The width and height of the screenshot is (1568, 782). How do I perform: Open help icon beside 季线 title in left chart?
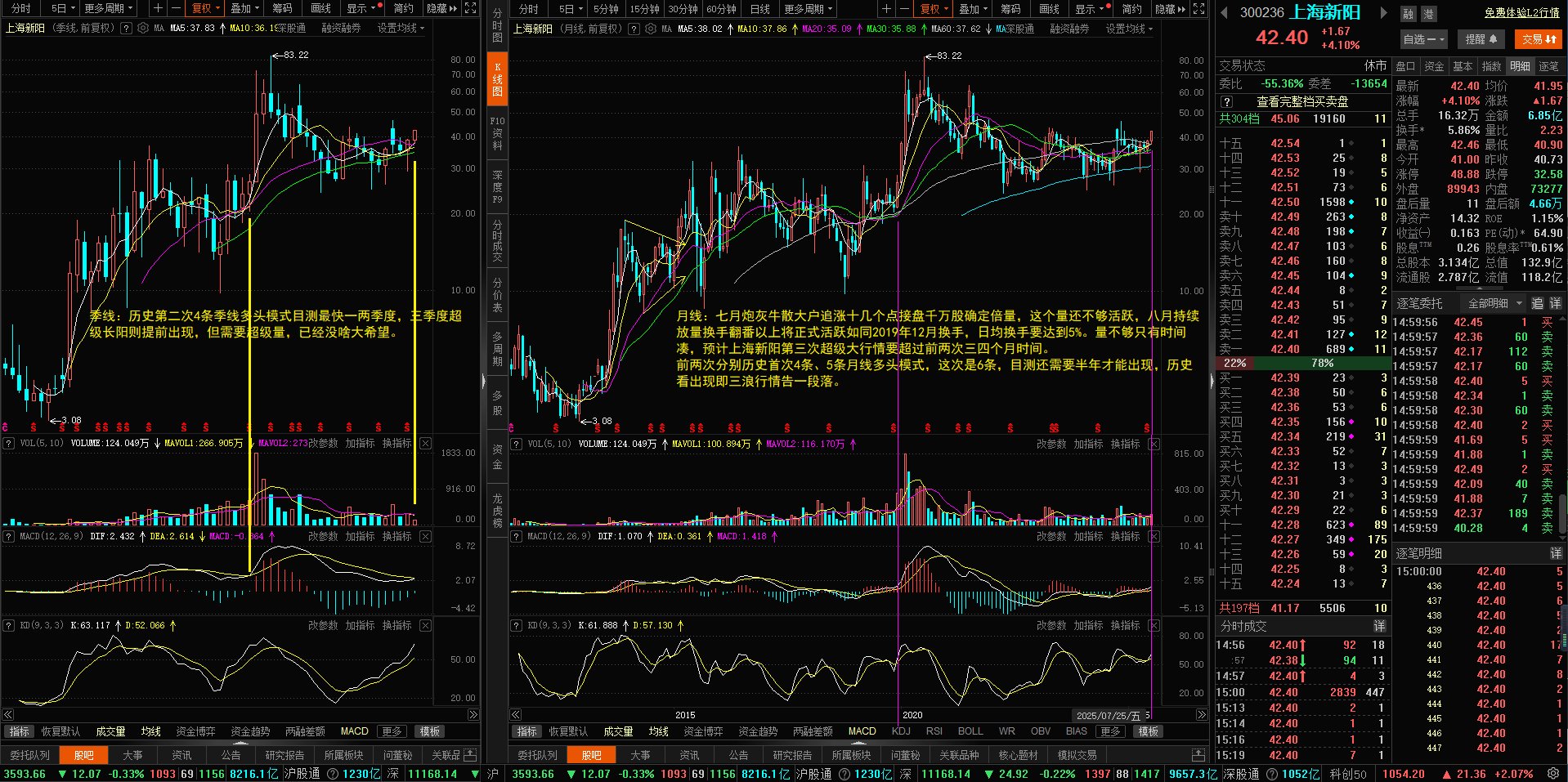pos(126,28)
